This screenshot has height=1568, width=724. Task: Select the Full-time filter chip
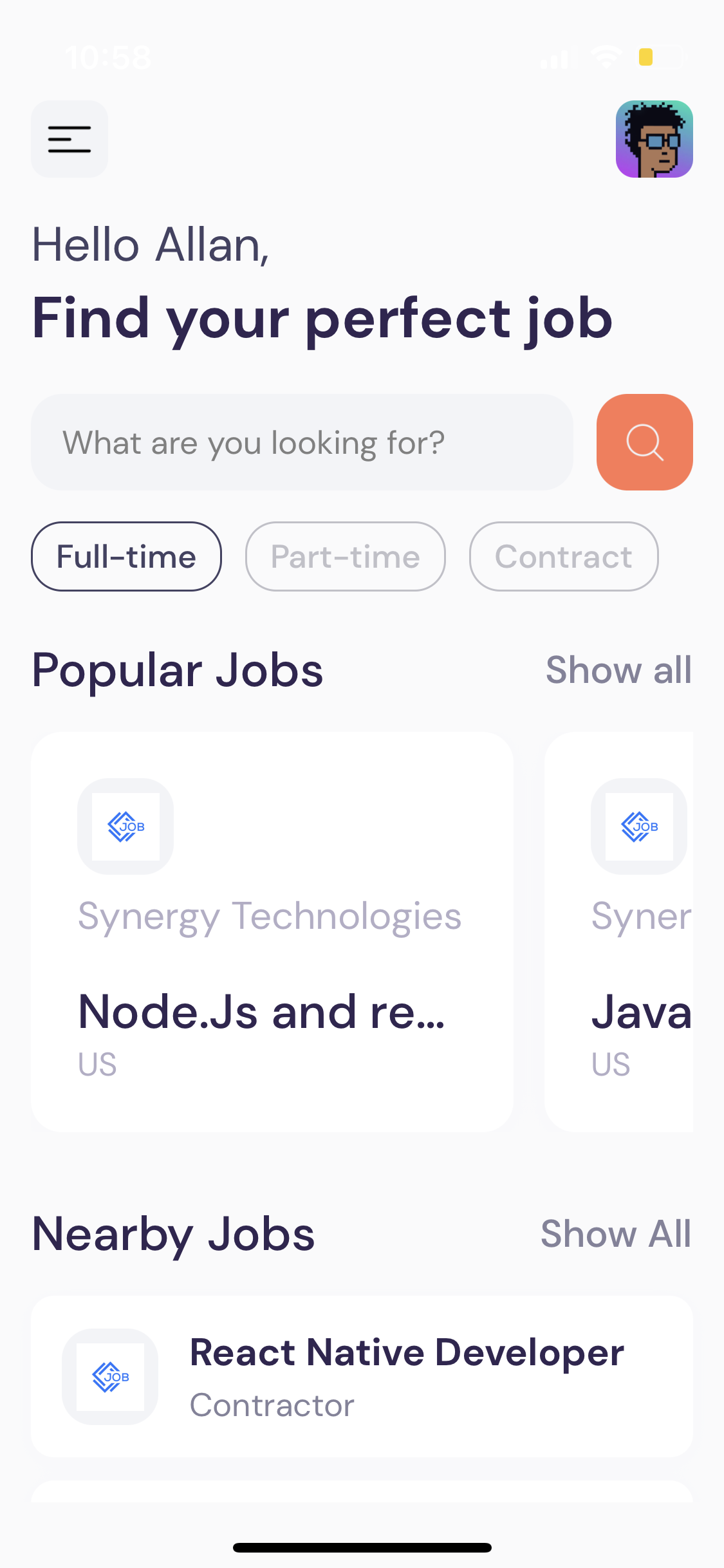coord(126,556)
